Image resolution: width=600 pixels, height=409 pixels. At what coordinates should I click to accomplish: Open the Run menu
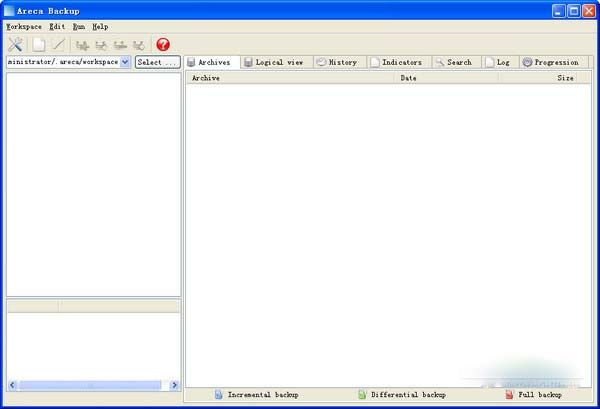pyautogui.click(x=79, y=27)
